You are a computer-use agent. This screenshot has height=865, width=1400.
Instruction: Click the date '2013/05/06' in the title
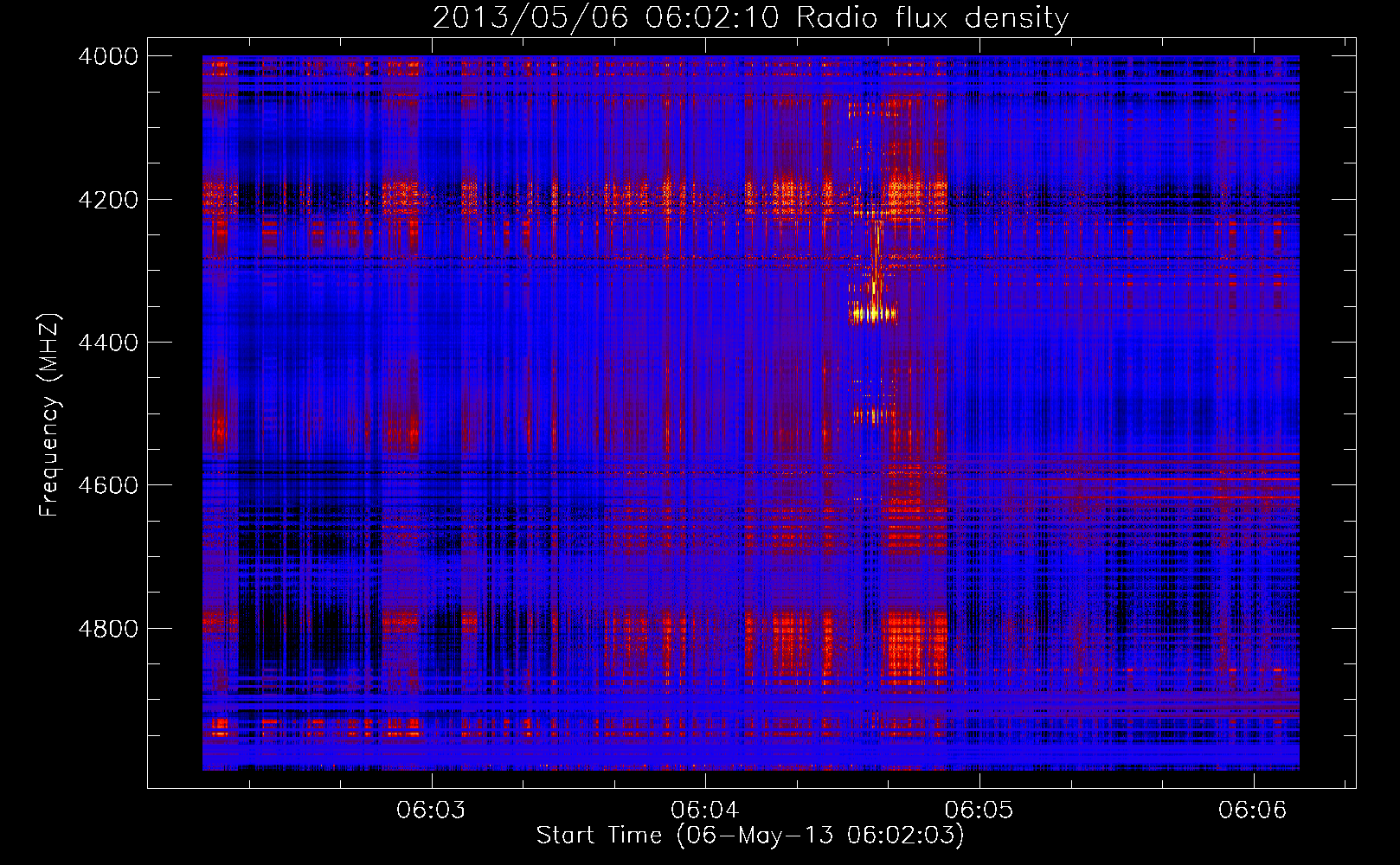point(530,17)
